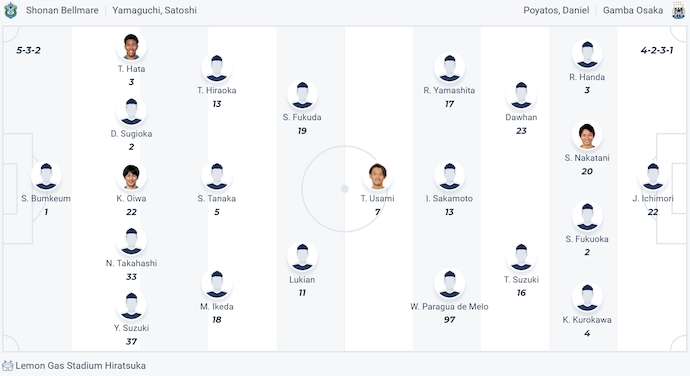Open the Gamba Osaka team name link
The width and height of the screenshot is (690, 376).
click(x=633, y=10)
